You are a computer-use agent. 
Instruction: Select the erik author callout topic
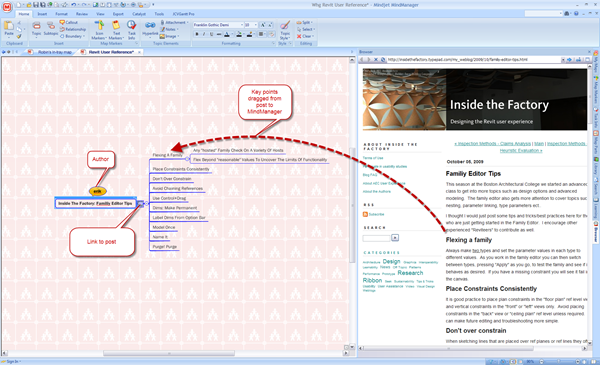tap(98, 191)
